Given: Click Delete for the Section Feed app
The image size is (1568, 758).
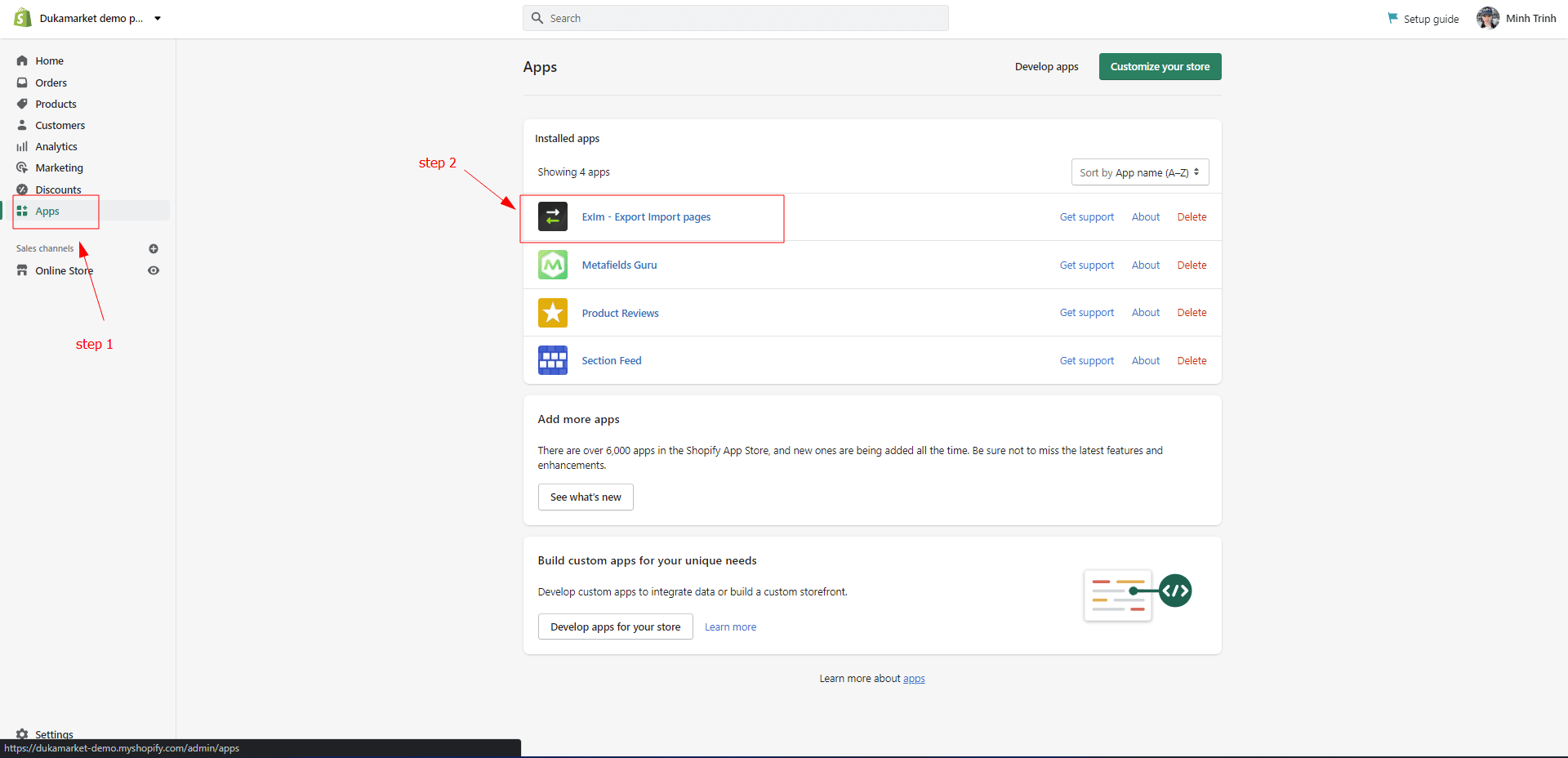Looking at the screenshot, I should click(1192, 361).
